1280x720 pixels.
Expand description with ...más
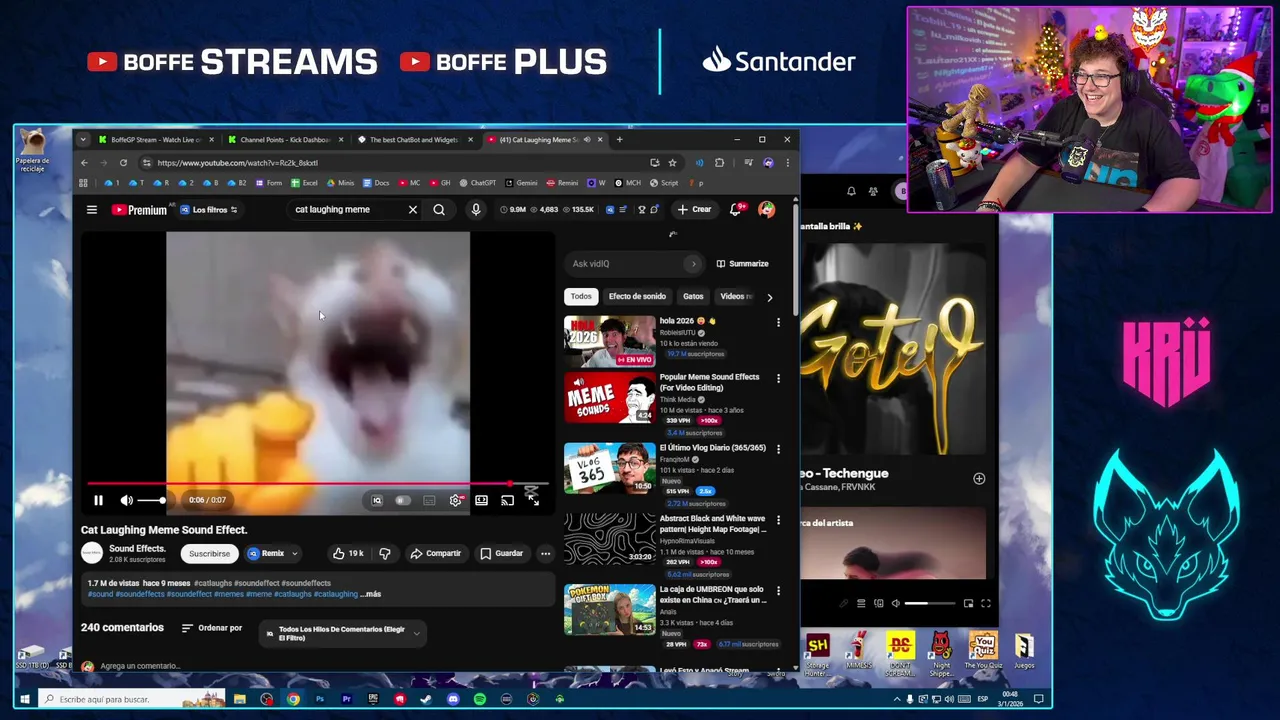pos(370,594)
